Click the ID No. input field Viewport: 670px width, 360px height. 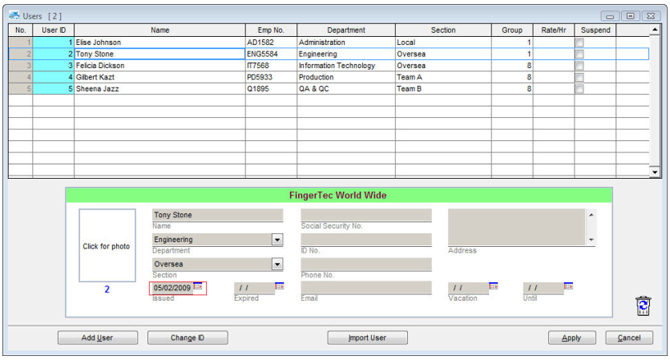(366, 240)
